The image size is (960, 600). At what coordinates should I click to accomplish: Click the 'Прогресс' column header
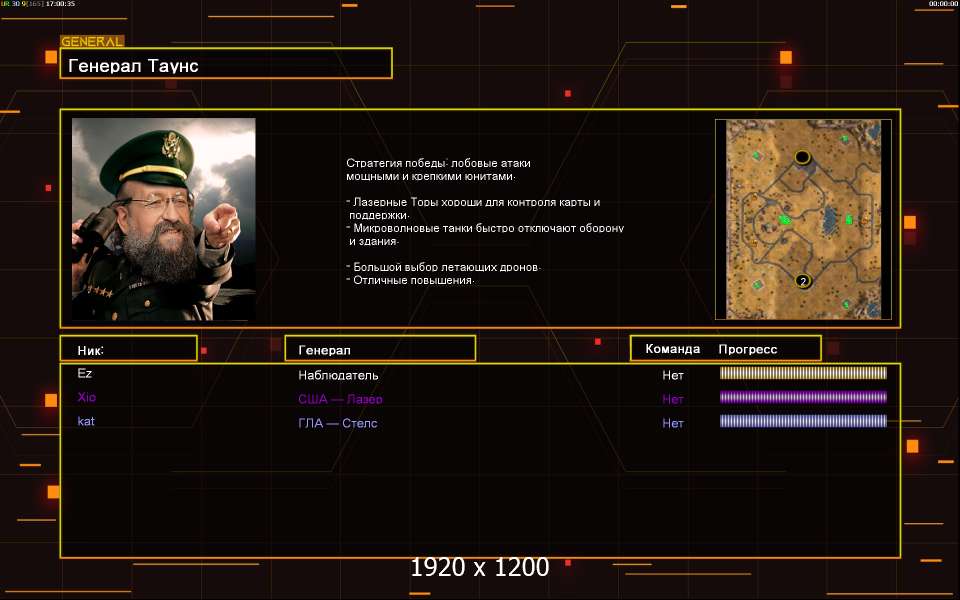[748, 349]
